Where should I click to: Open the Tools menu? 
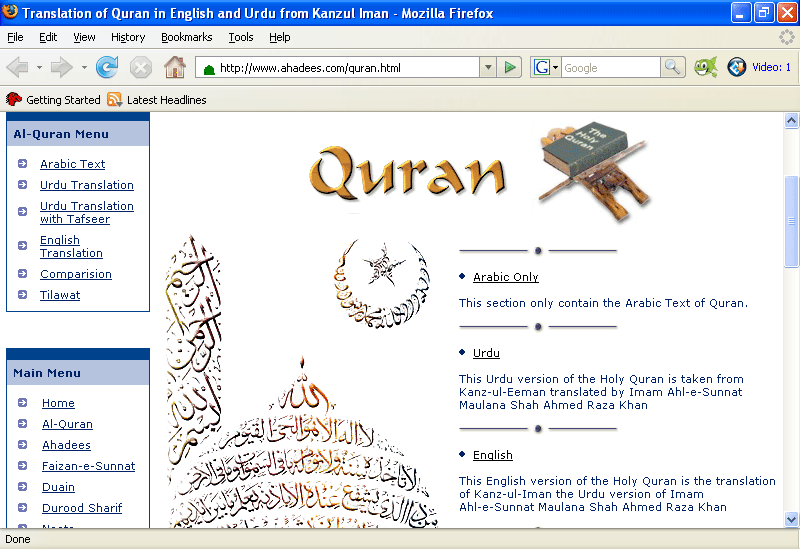241,37
